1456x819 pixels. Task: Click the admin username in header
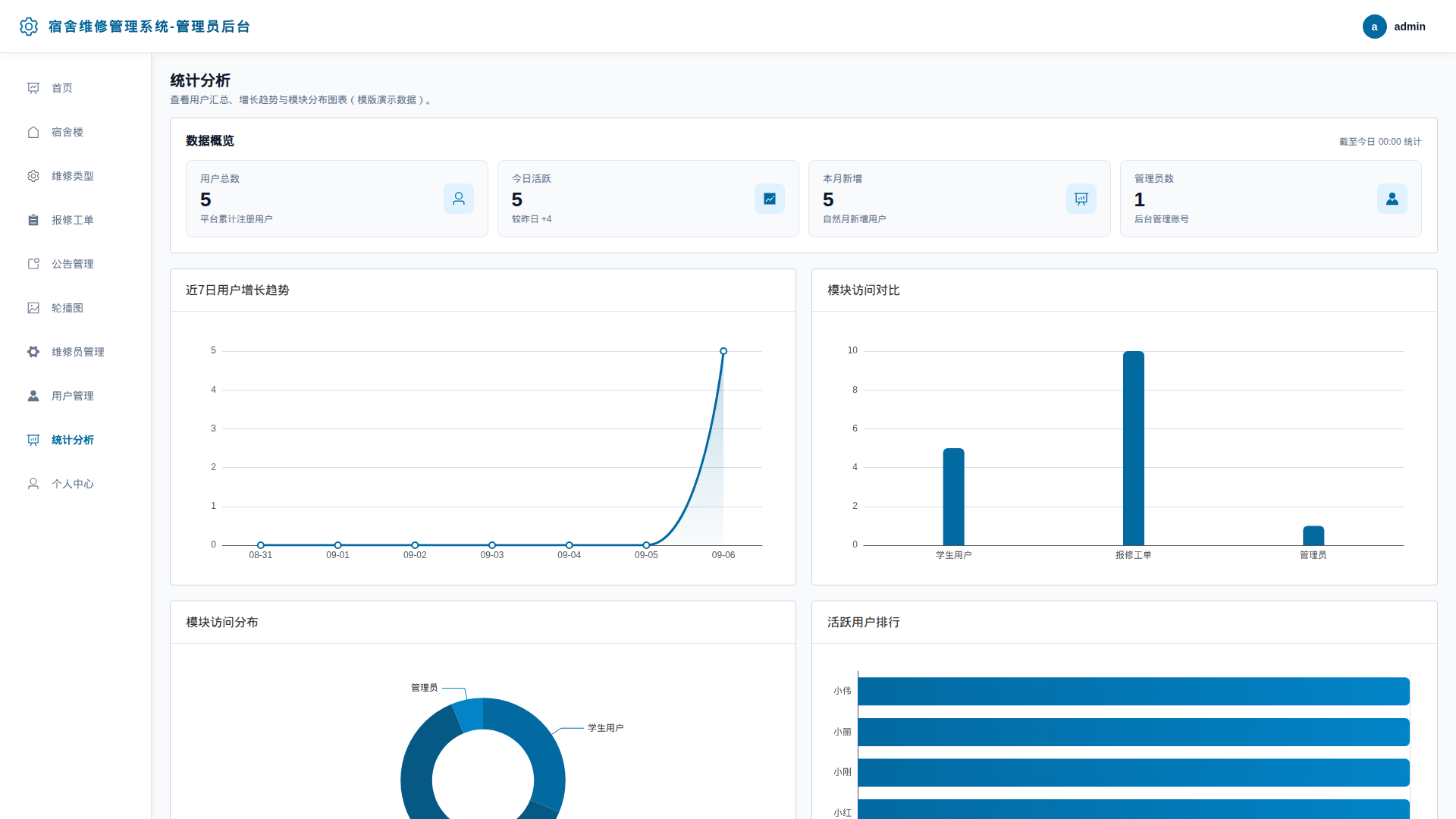click(x=1410, y=27)
